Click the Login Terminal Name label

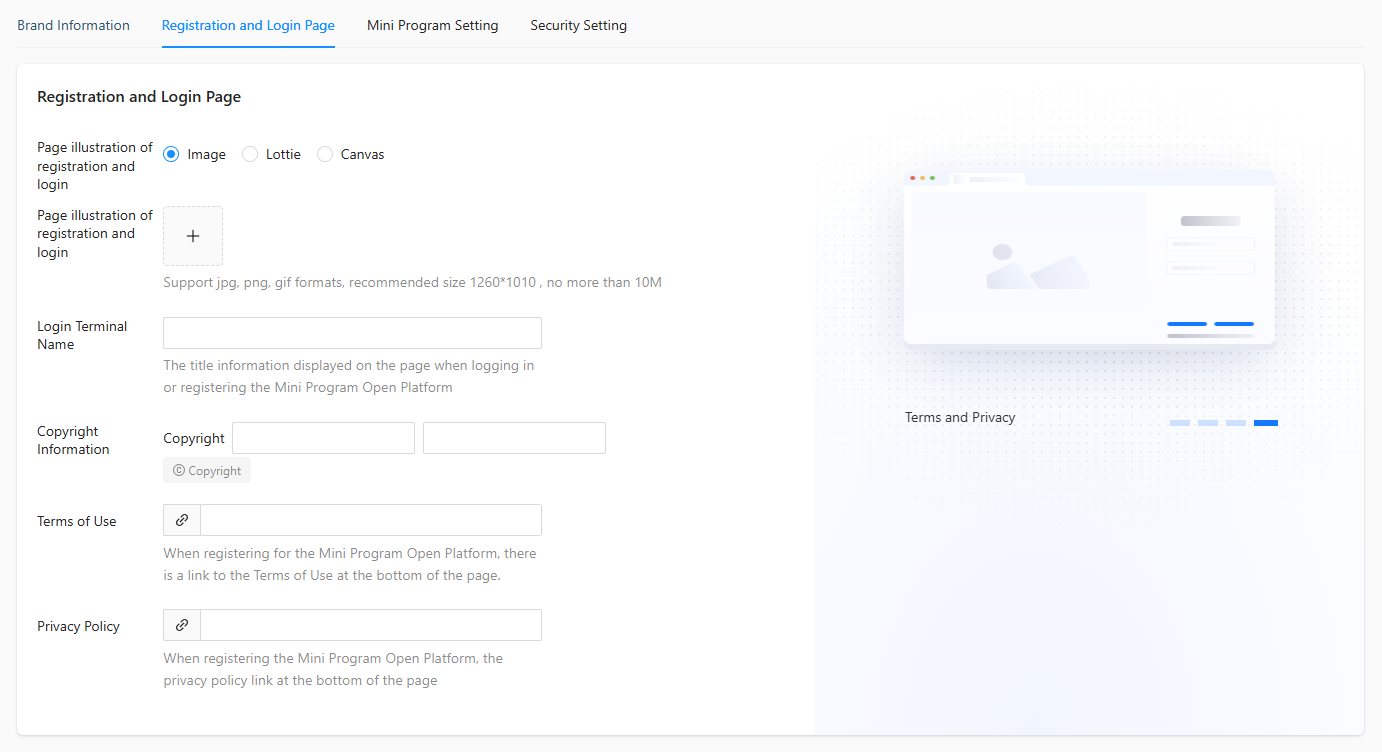82,335
